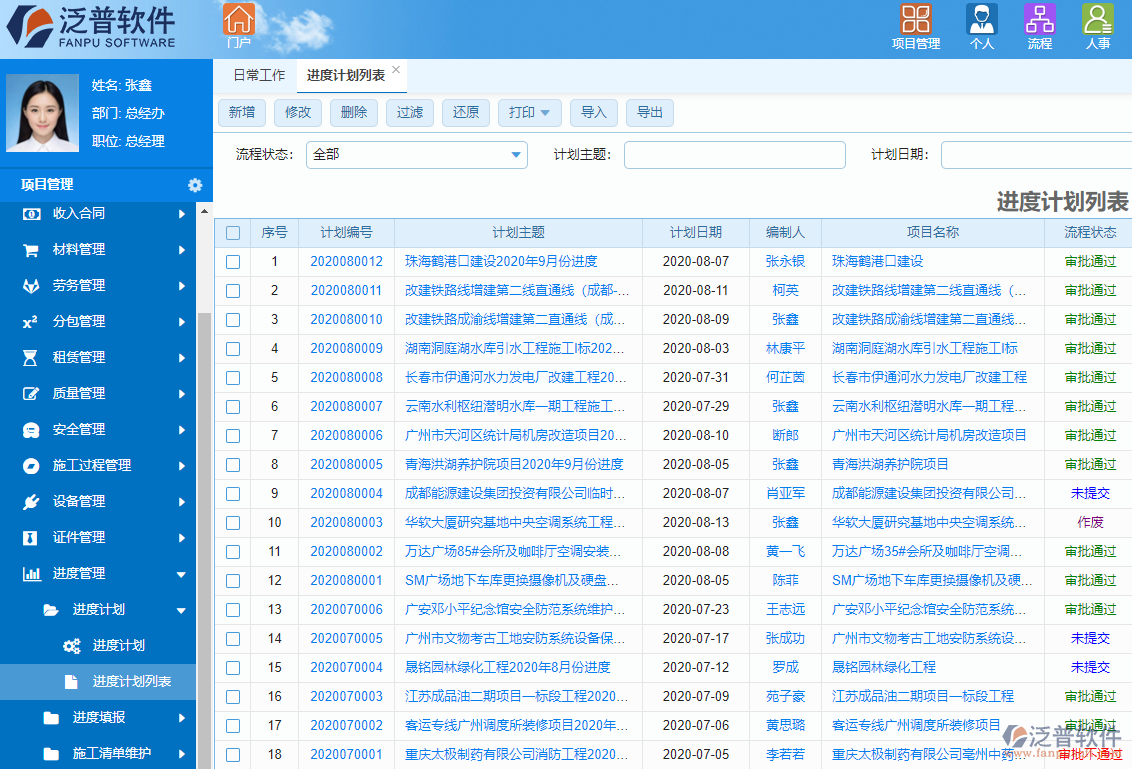
Task: Switch to the 日常工作 tab
Action: (257, 74)
